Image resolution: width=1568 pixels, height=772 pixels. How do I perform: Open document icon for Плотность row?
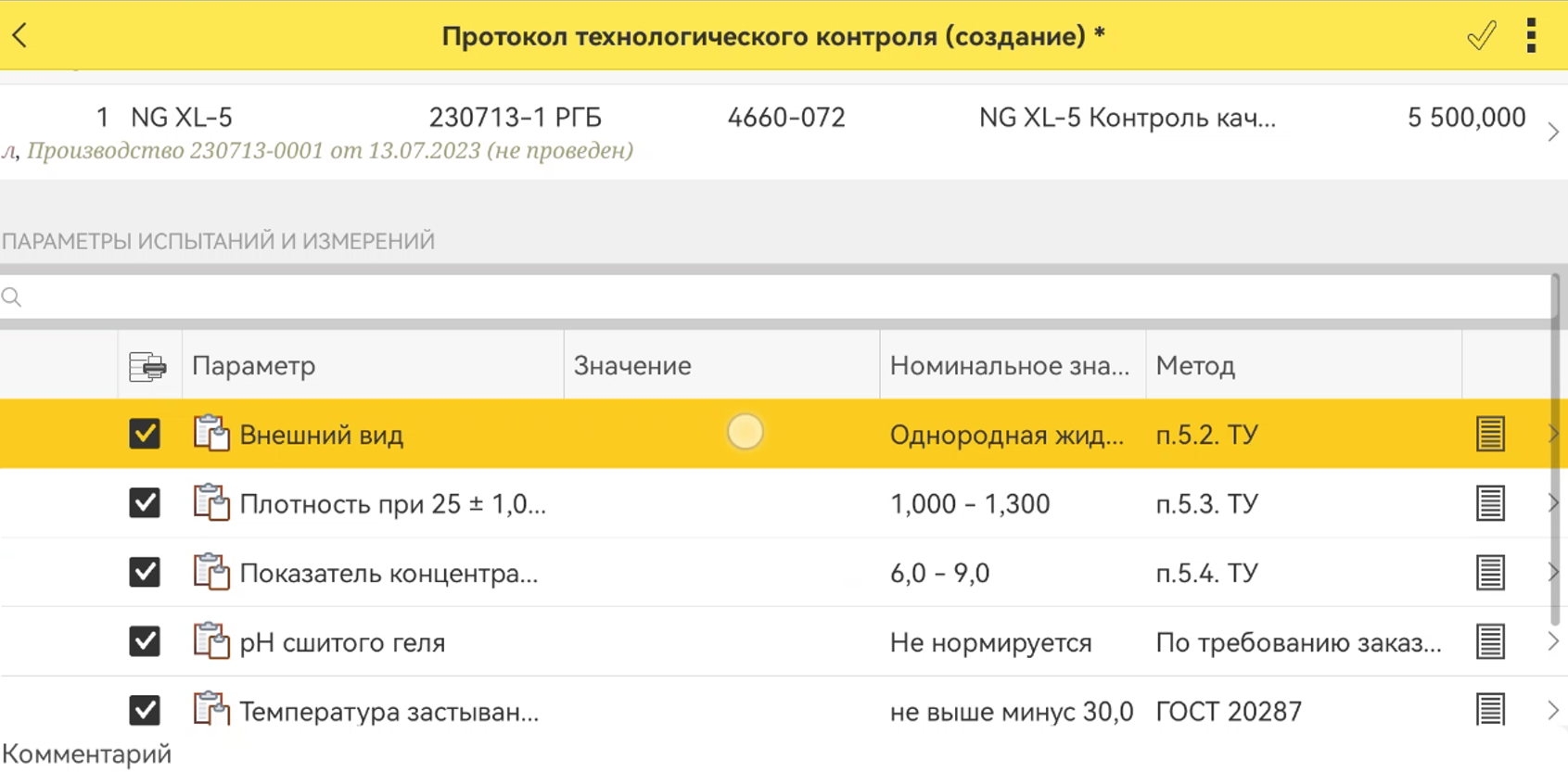pyautogui.click(x=1490, y=503)
